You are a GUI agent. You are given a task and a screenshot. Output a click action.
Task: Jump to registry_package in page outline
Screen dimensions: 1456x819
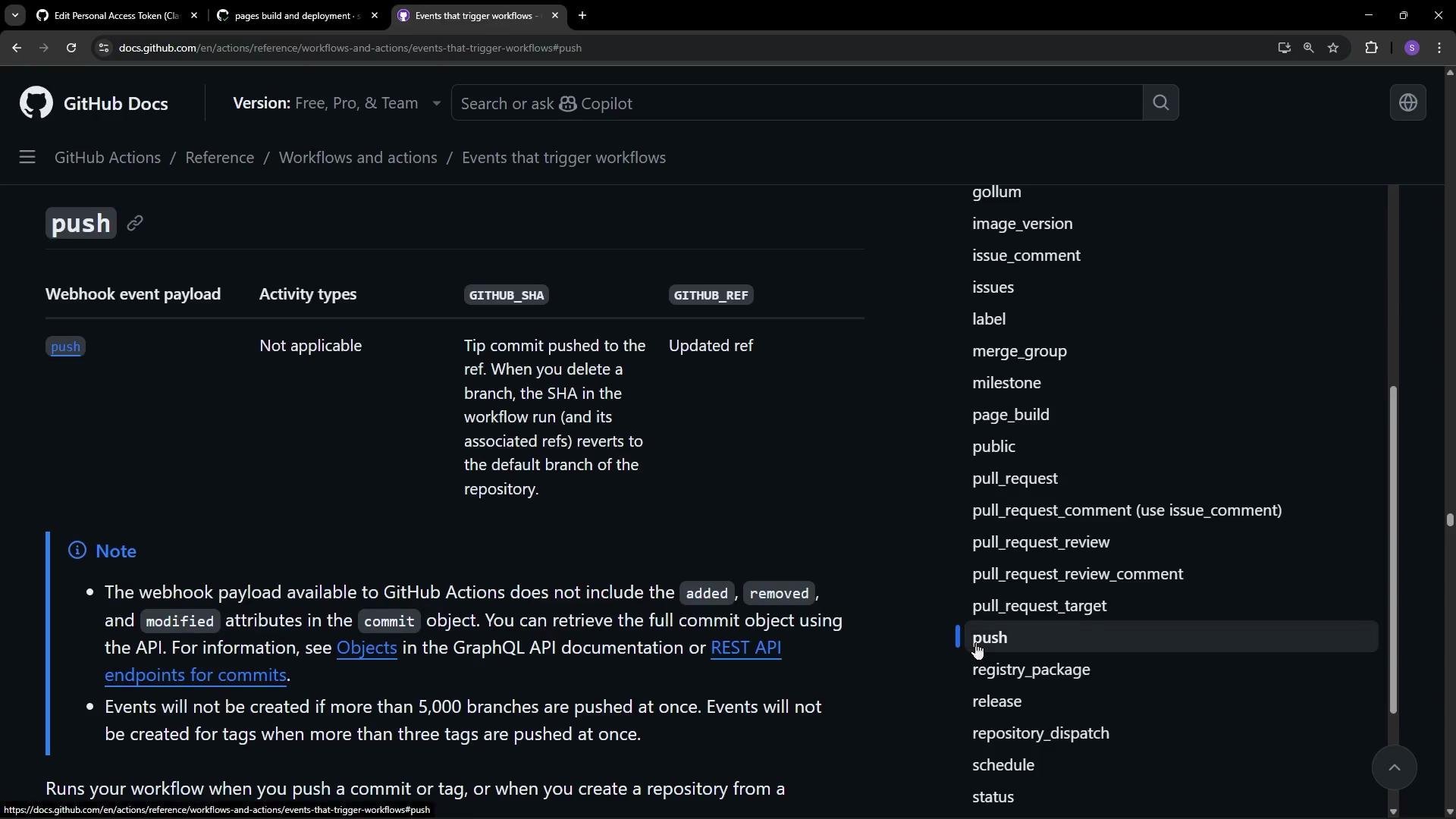tap(1031, 670)
